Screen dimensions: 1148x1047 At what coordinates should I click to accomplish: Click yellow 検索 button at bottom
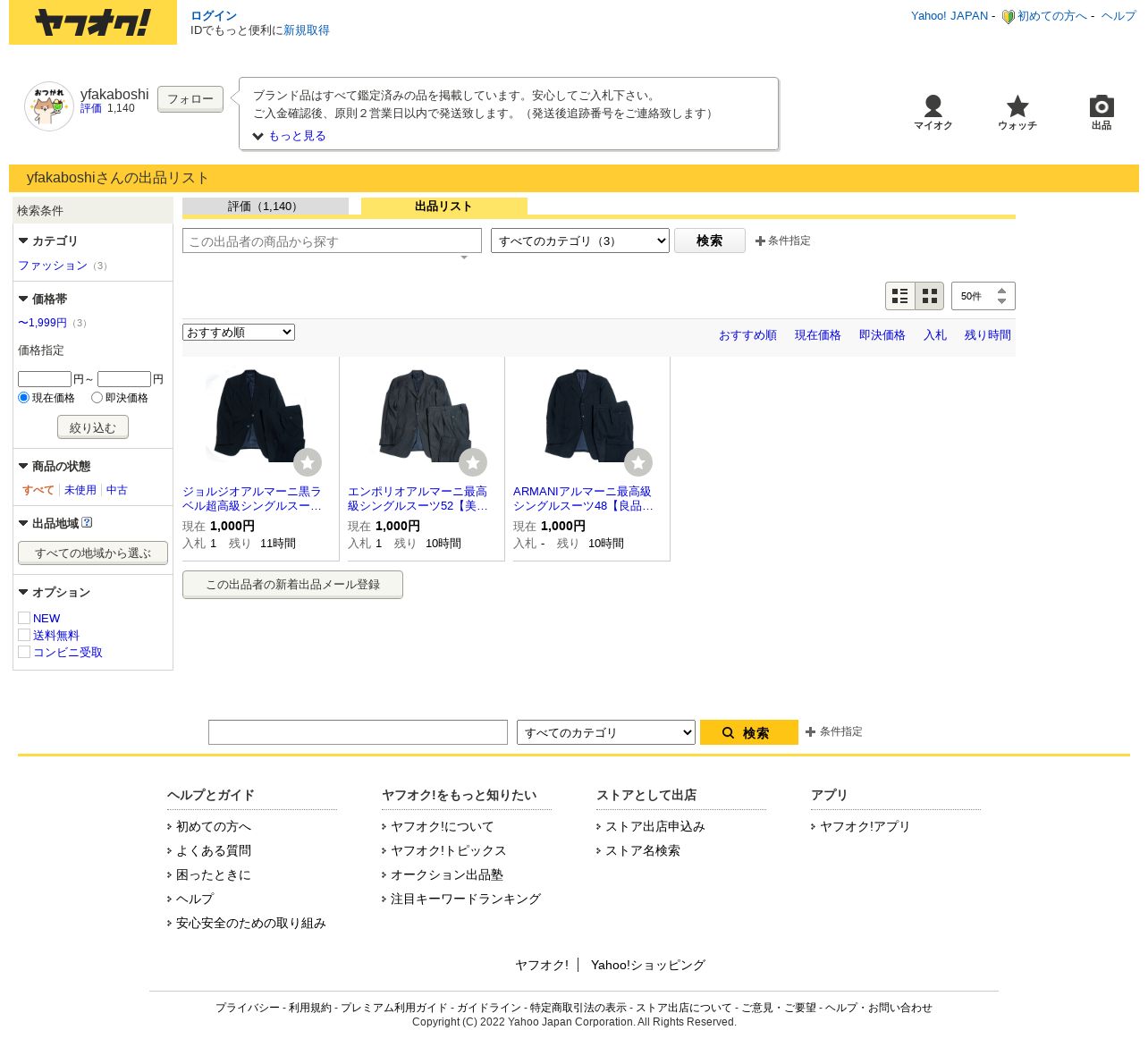tap(749, 732)
